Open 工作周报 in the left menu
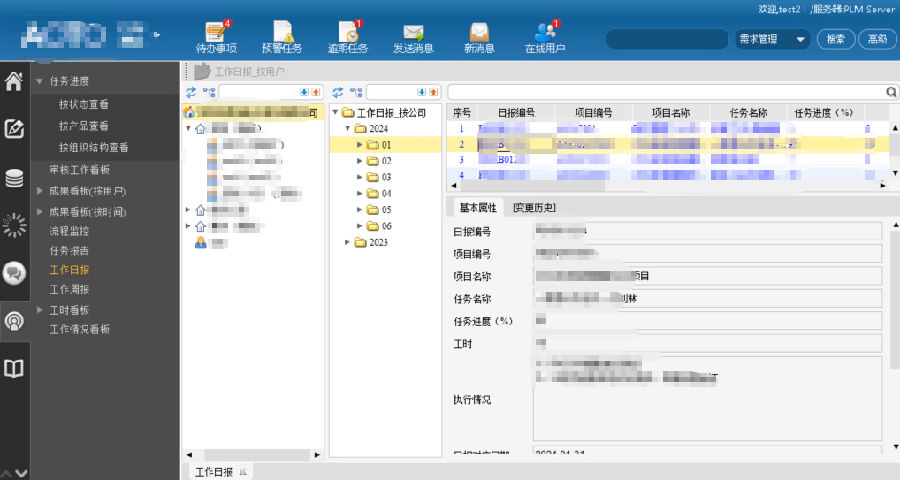Image resolution: width=900 pixels, height=480 pixels. click(x=69, y=289)
